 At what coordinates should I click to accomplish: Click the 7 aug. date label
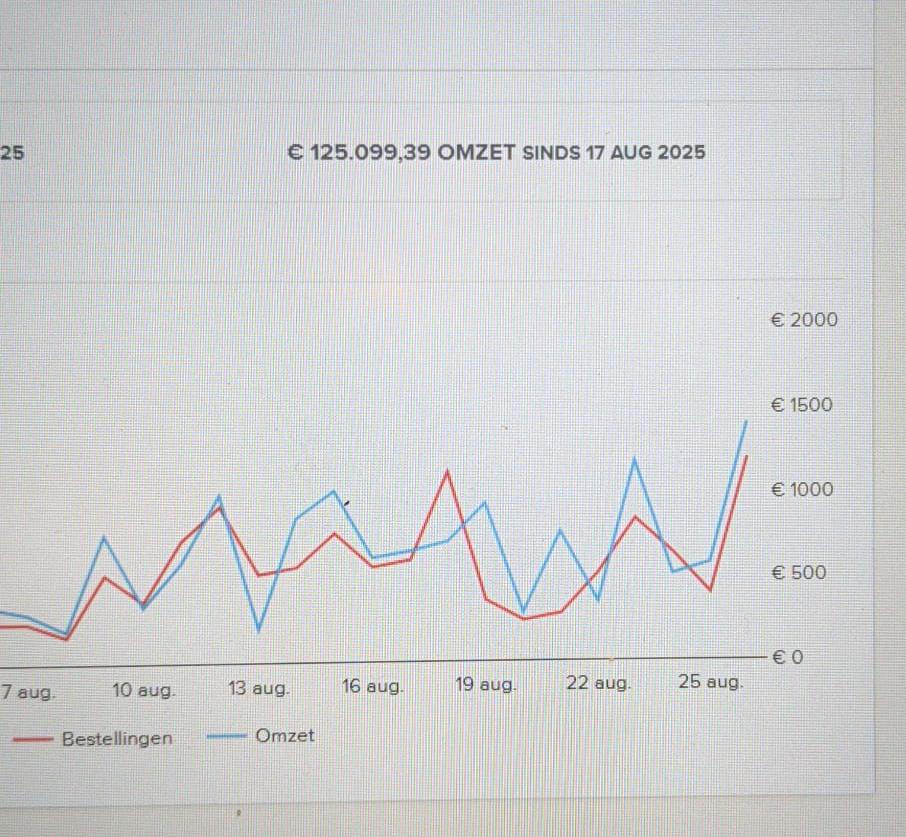28,692
